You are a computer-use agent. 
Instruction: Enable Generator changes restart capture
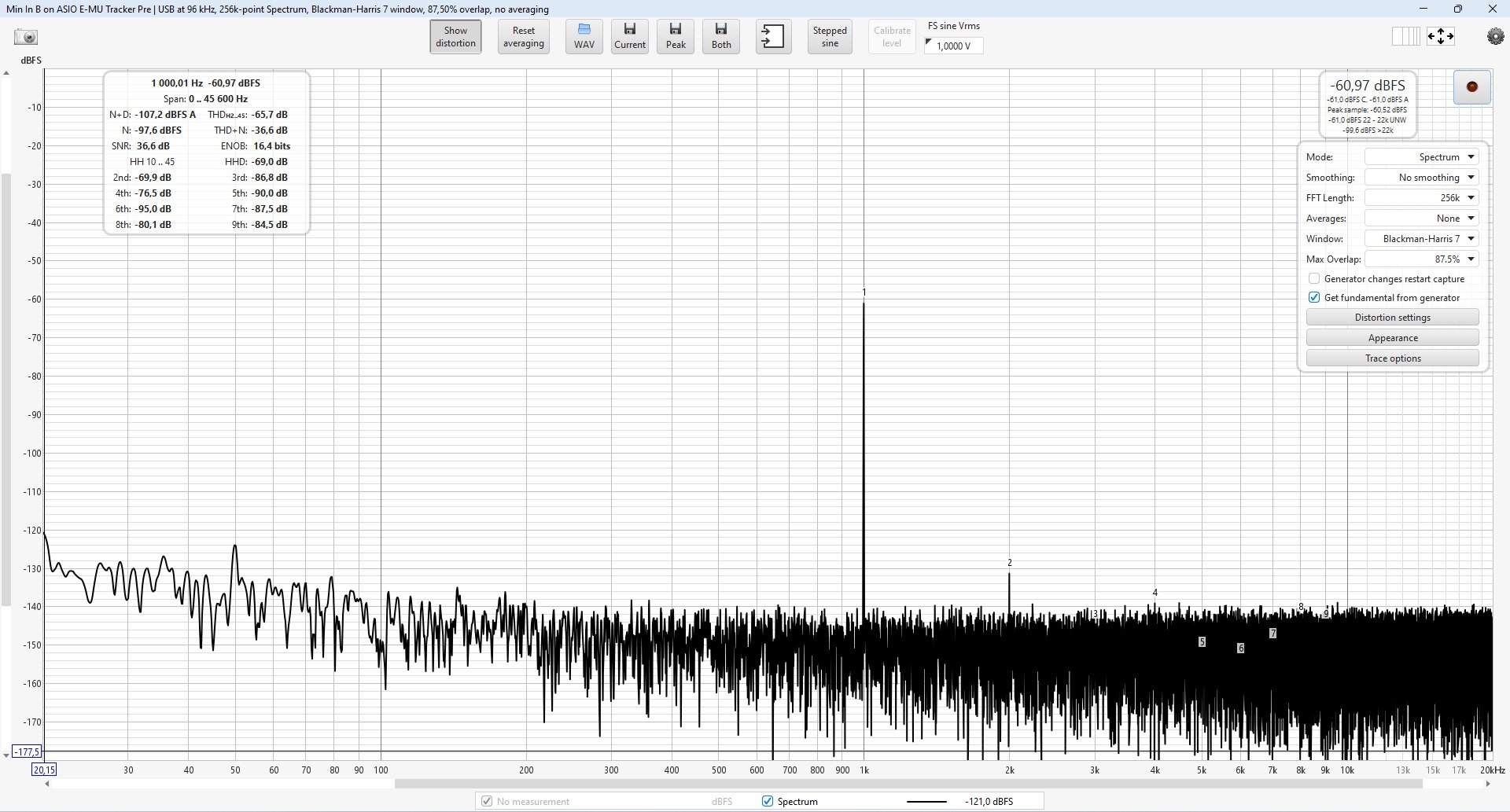(x=1314, y=279)
